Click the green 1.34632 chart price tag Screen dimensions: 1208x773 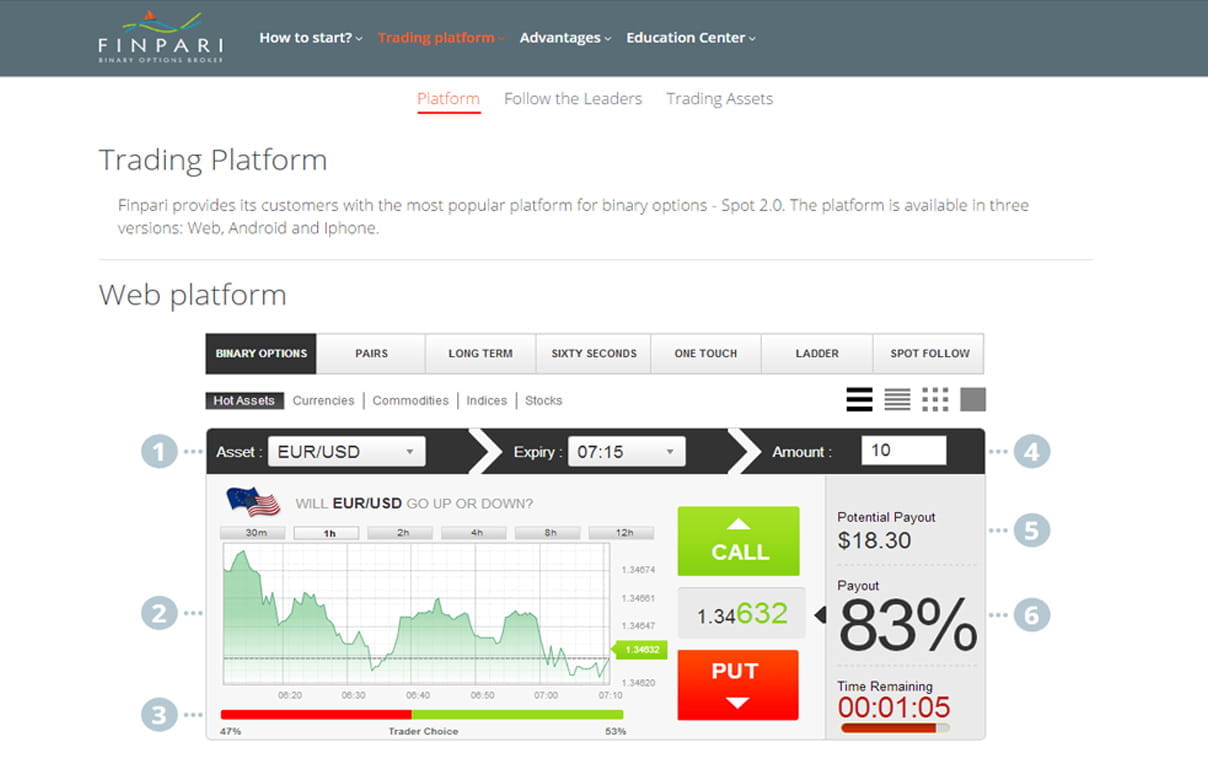640,649
